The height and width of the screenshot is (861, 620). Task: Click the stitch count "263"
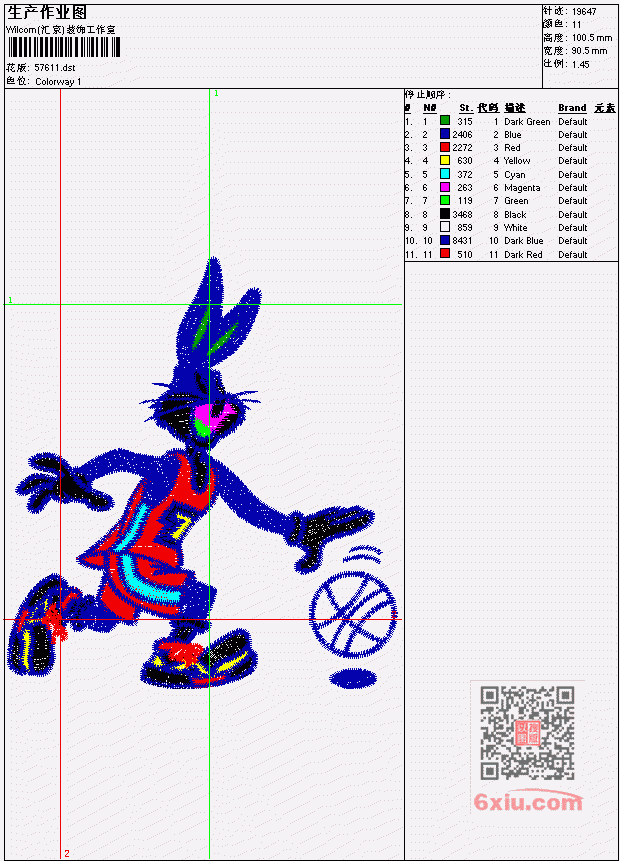click(x=465, y=188)
